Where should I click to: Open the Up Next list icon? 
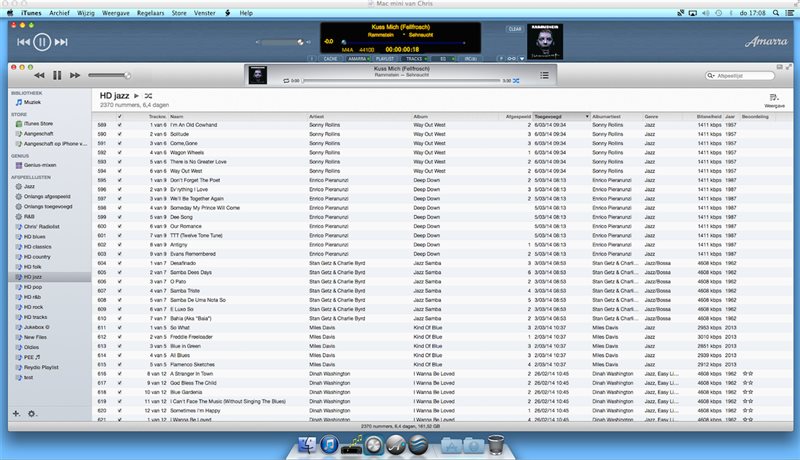click(545, 75)
